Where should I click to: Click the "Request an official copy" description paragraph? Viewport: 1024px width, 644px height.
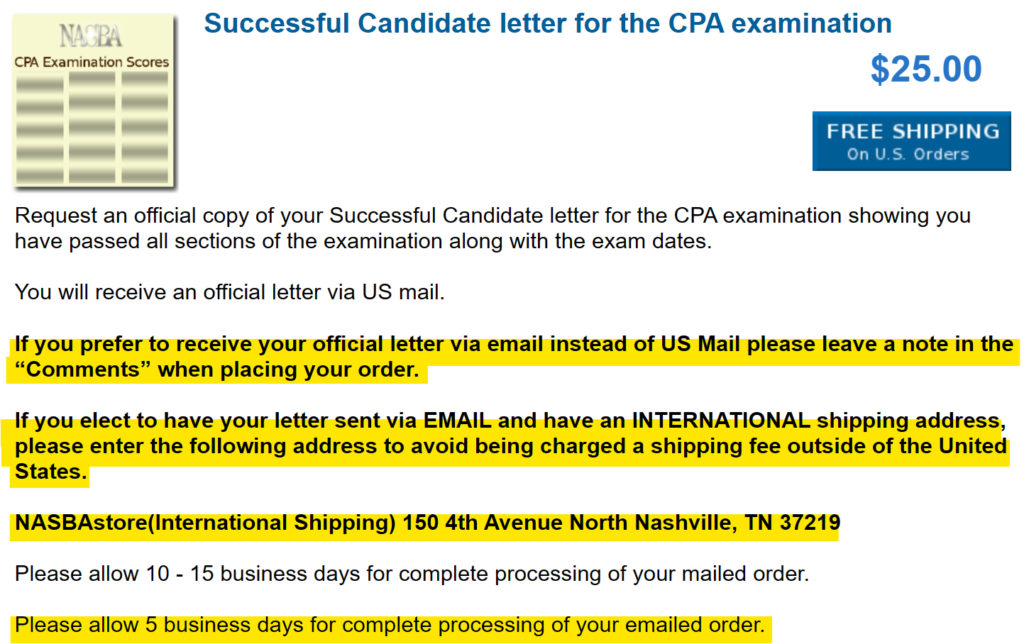pyautogui.click(x=492, y=229)
